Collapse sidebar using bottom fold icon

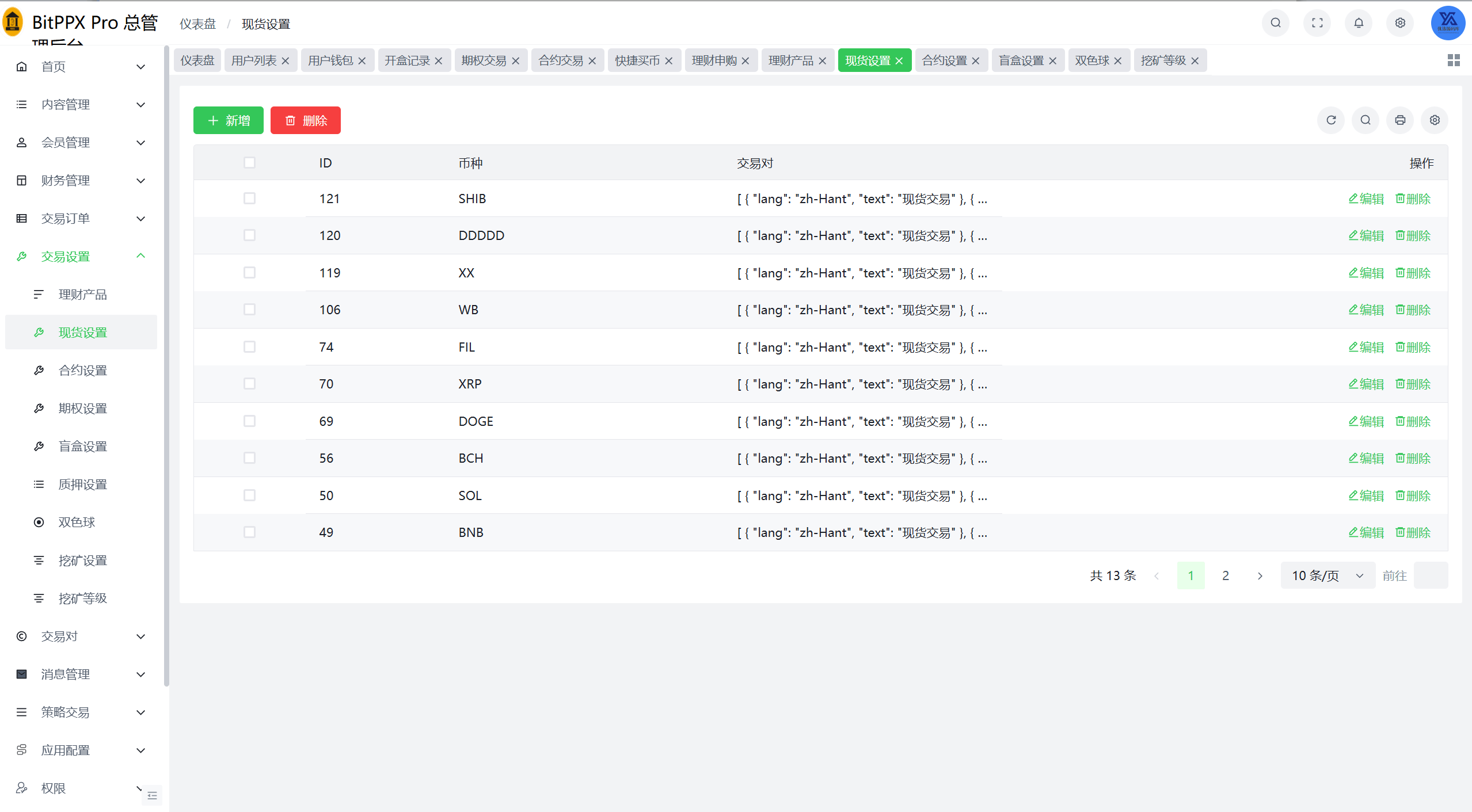coord(153,795)
